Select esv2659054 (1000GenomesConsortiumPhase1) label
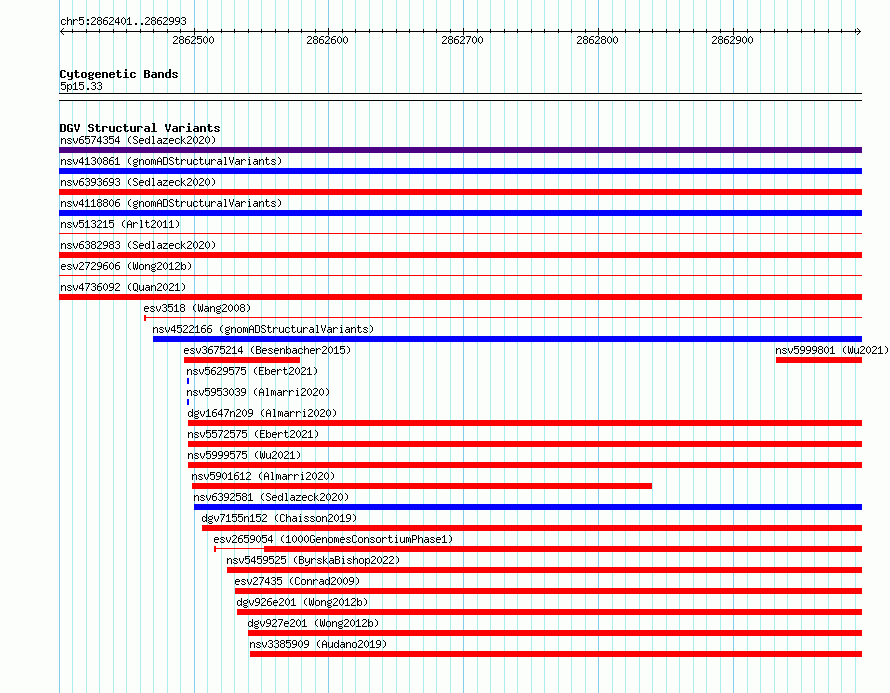The image size is (890, 693). 333,539
